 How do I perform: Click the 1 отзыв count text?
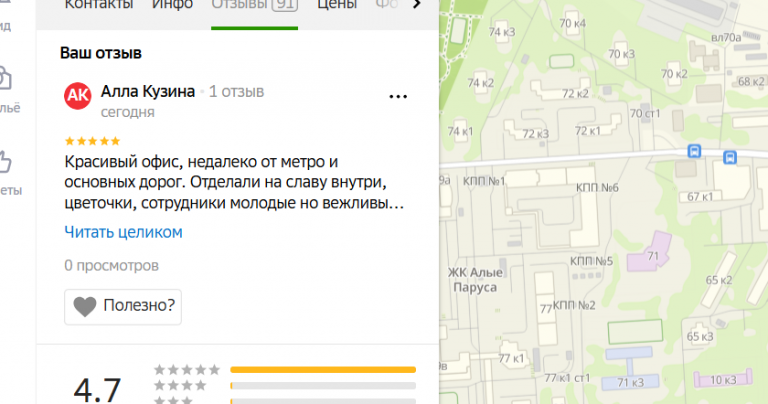click(237, 92)
